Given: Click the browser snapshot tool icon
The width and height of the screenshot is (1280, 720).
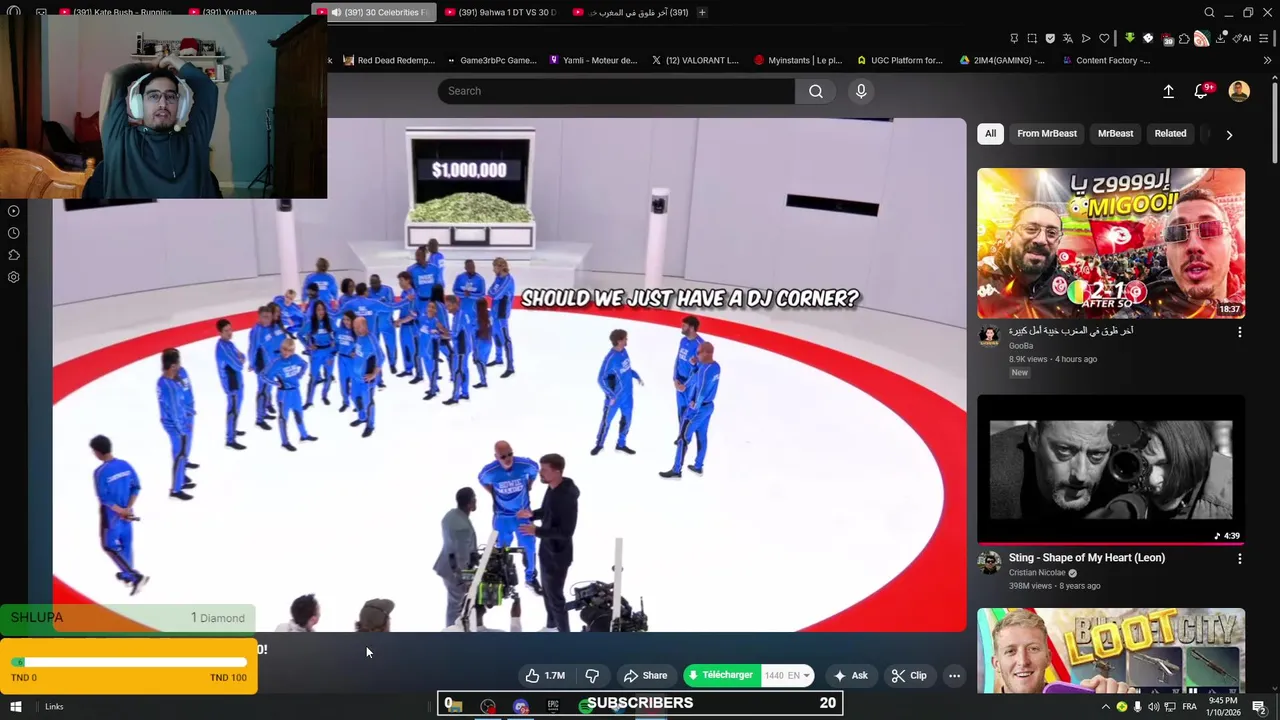Looking at the screenshot, I should pos(1032,38).
